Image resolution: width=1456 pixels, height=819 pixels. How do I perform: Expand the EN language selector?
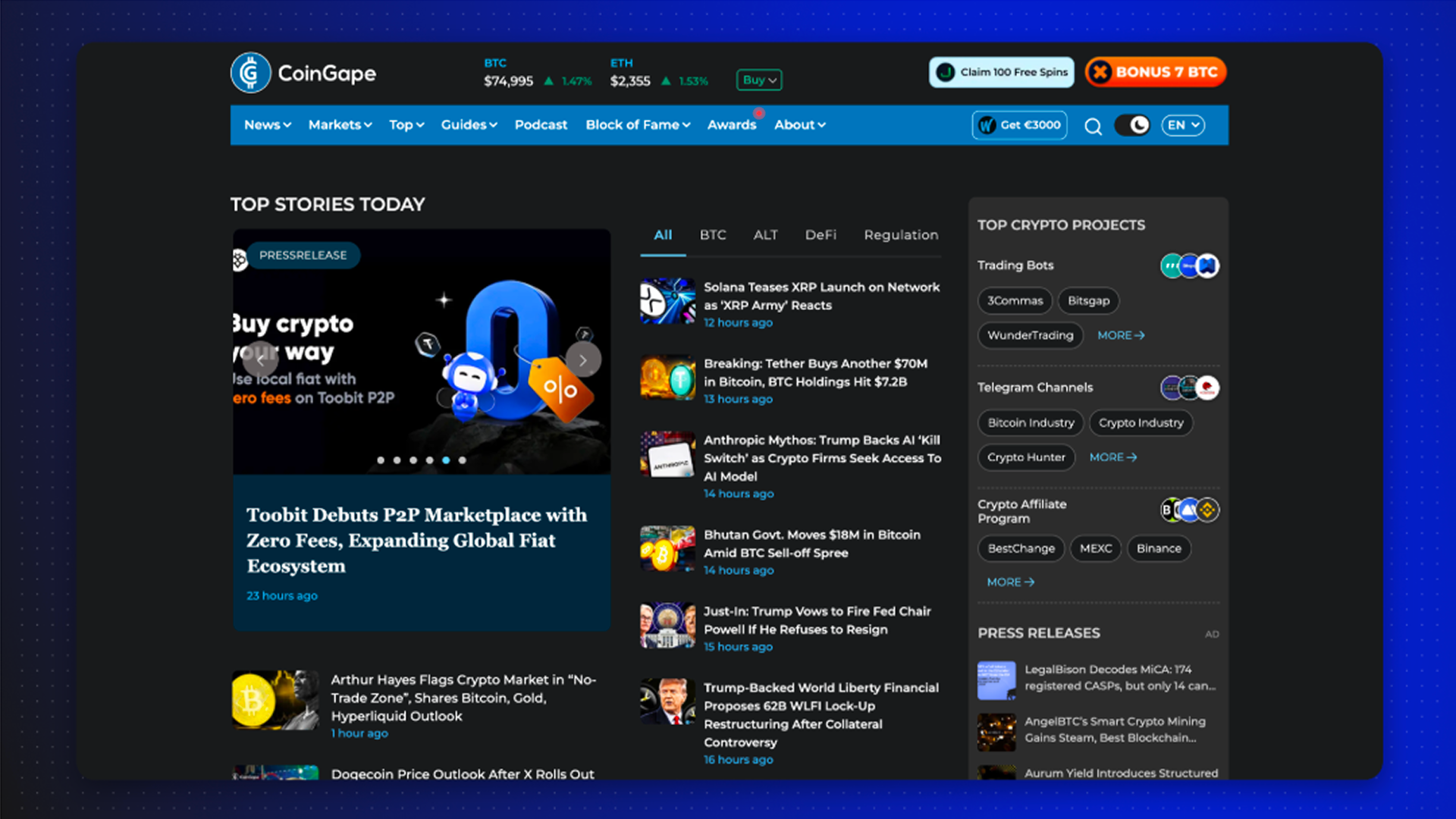tap(1183, 125)
